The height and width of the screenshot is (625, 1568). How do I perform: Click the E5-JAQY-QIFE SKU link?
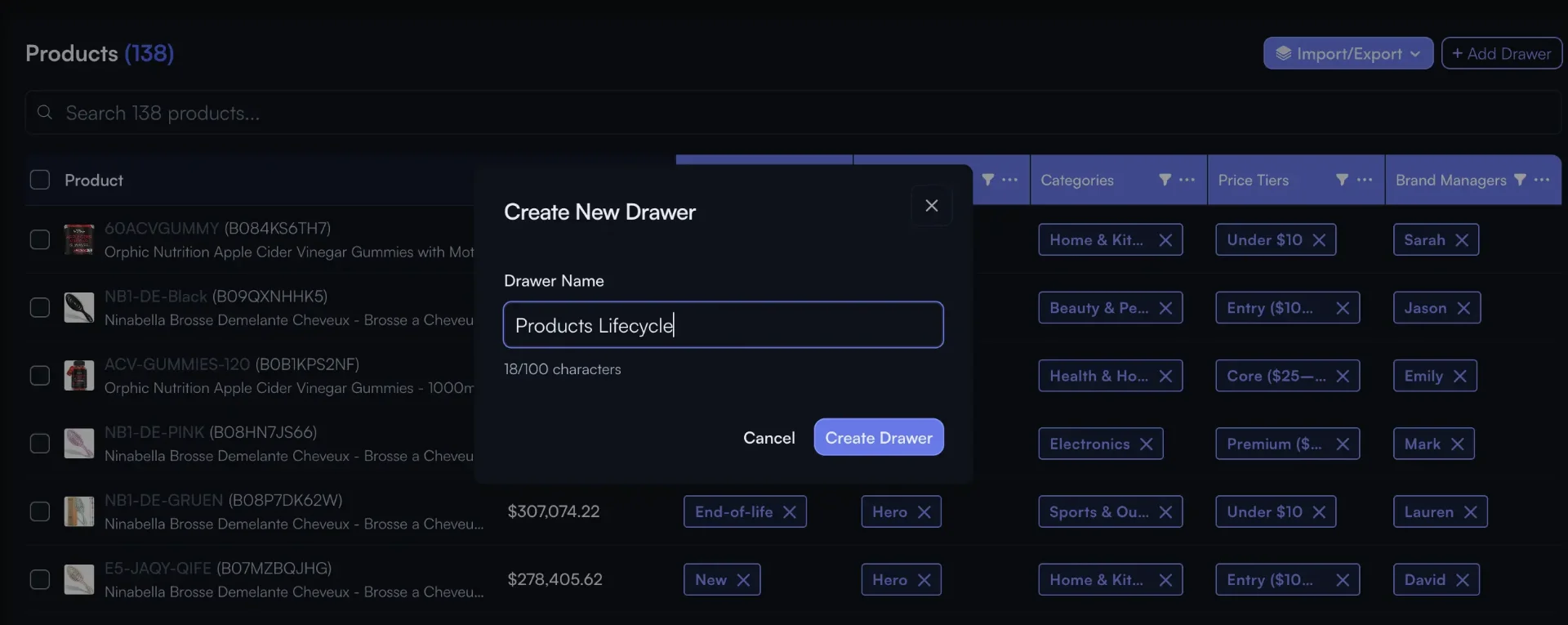(x=158, y=568)
